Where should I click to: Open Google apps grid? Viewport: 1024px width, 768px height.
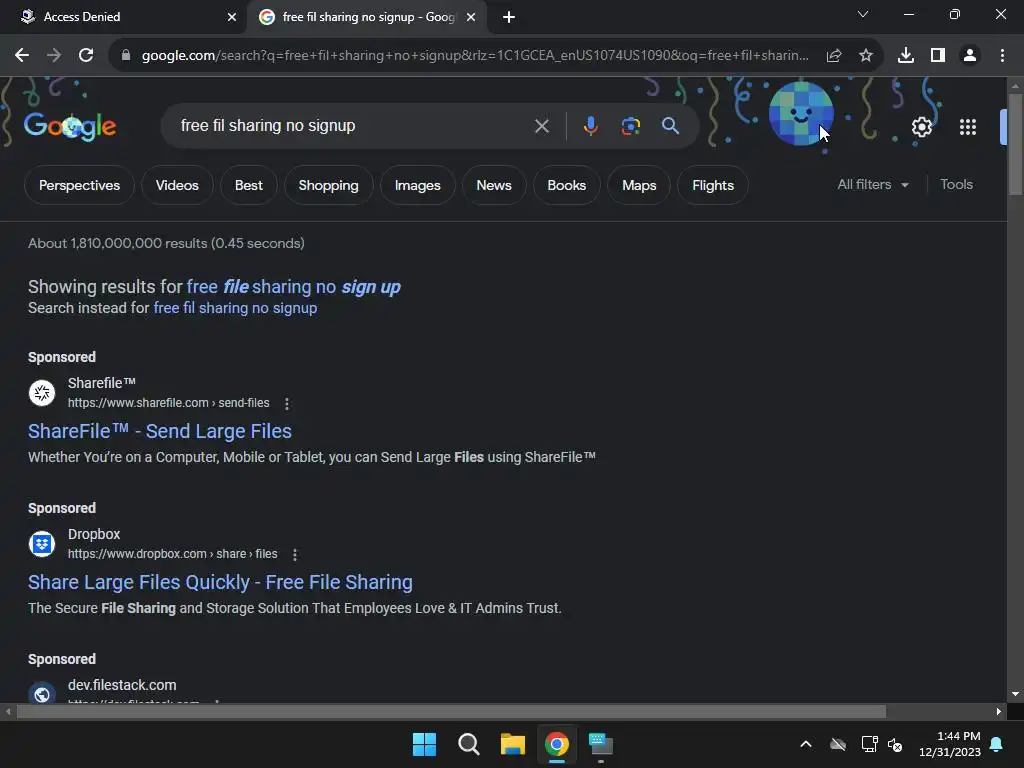(968, 127)
